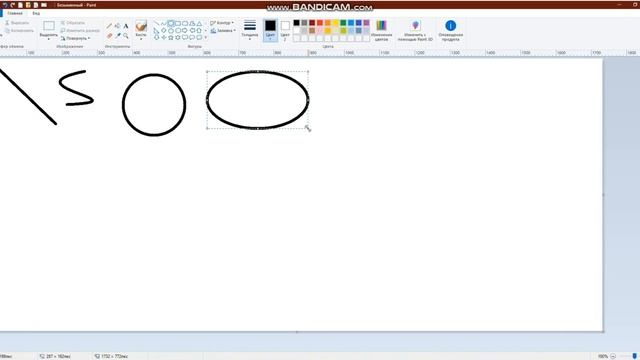
Task: Click Undo in quick access toolbar
Action: coord(5,5)
